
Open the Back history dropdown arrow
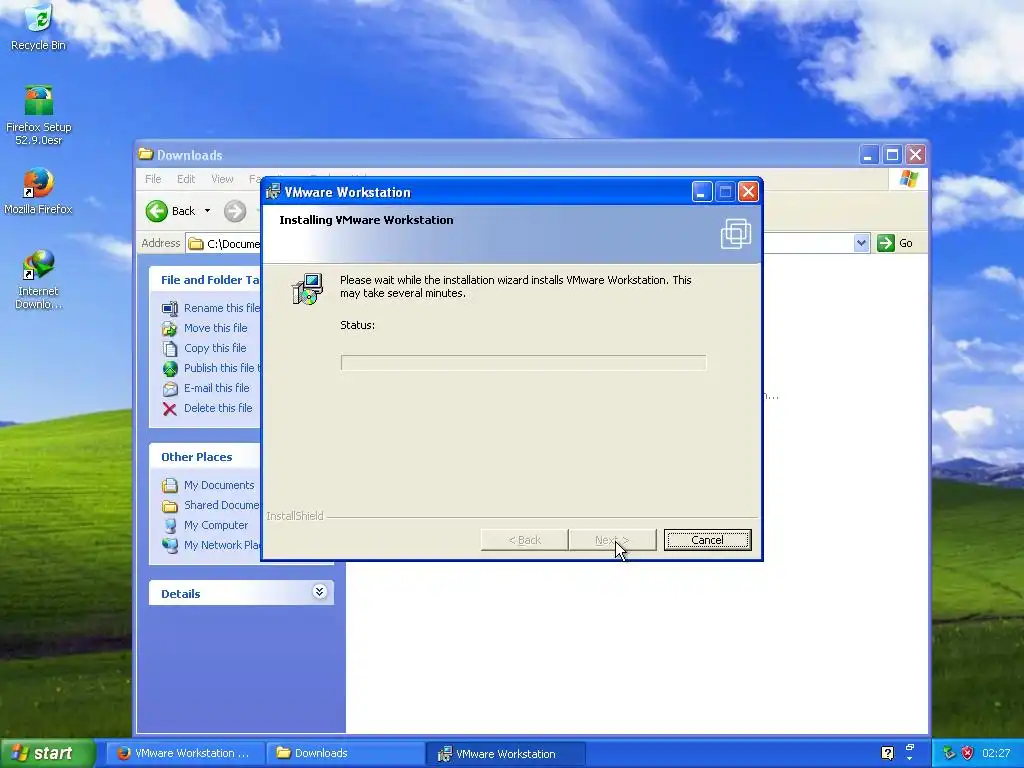[207, 211]
